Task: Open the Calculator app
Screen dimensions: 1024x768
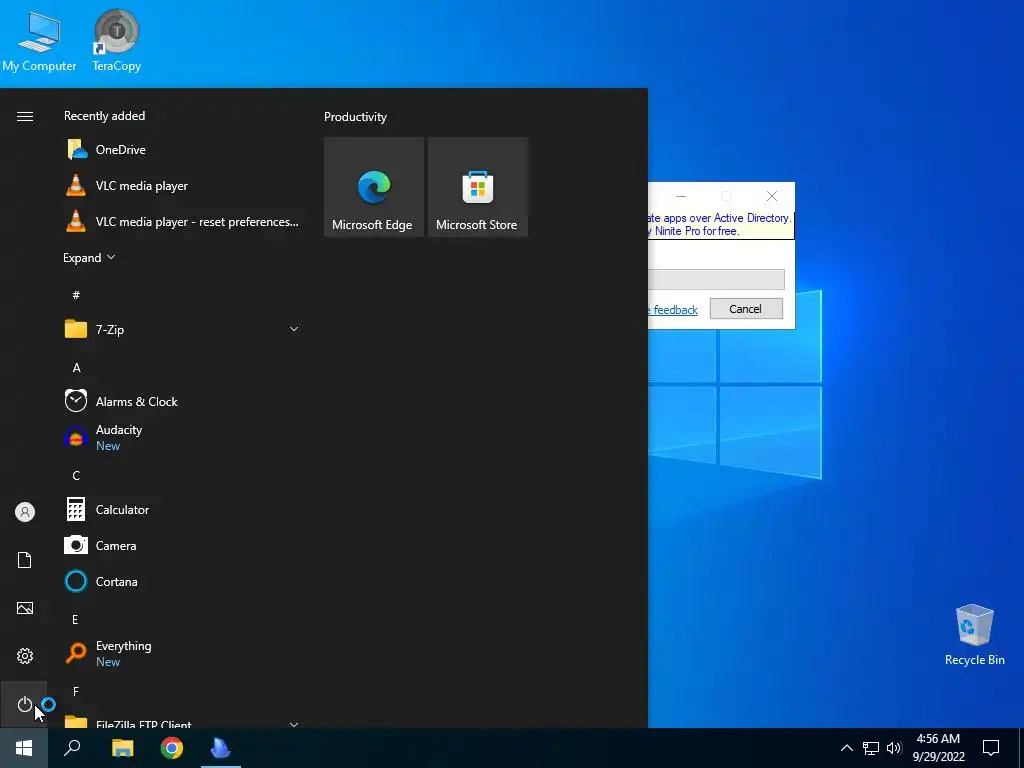Action: (x=182, y=509)
